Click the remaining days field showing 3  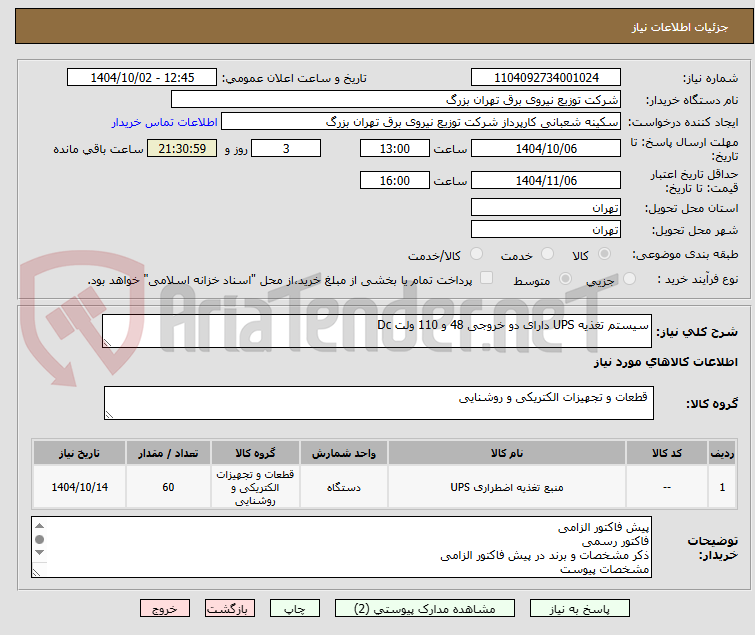click(286, 148)
